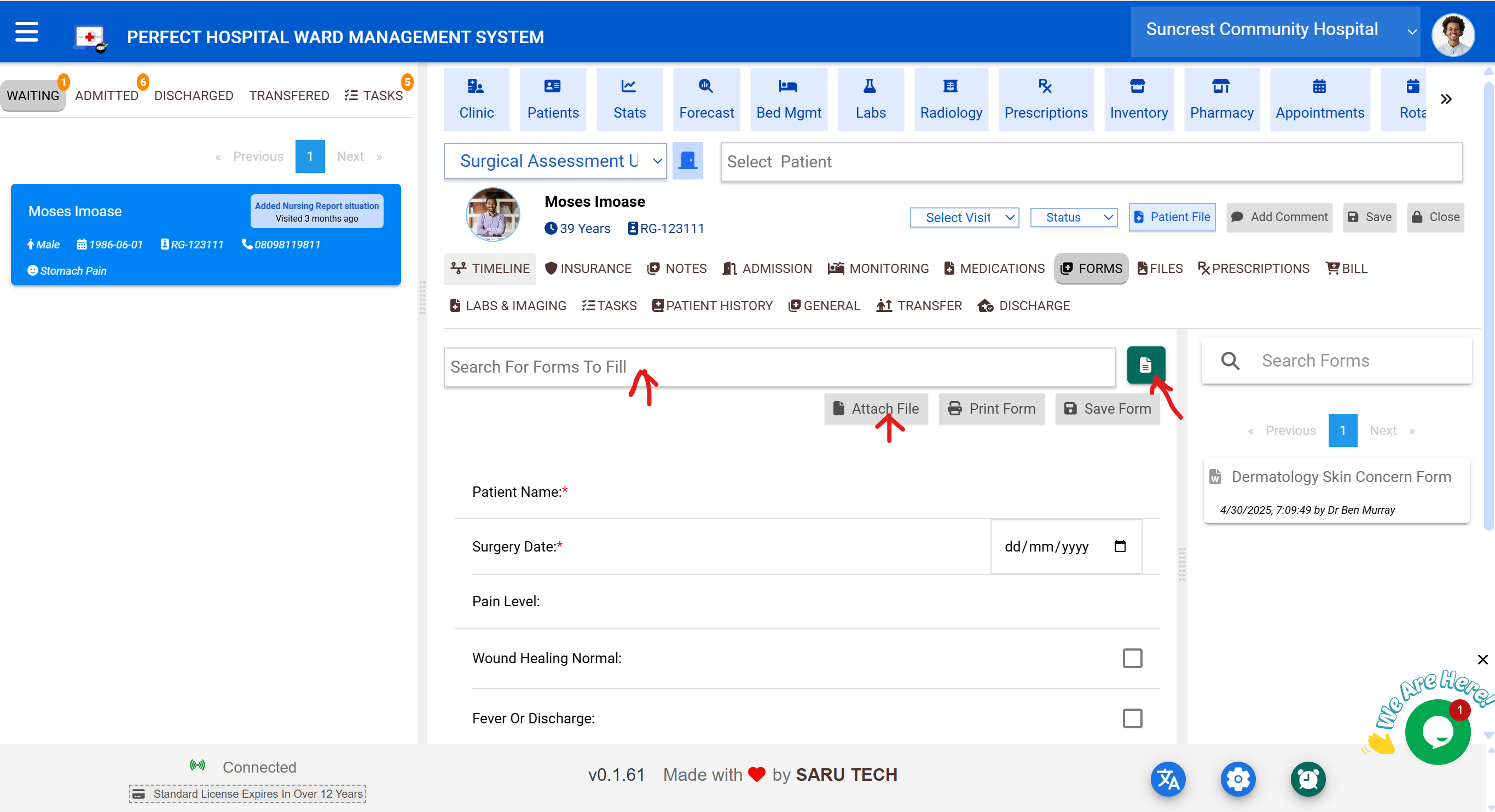
Task: Open the Clinic module
Action: point(477,99)
